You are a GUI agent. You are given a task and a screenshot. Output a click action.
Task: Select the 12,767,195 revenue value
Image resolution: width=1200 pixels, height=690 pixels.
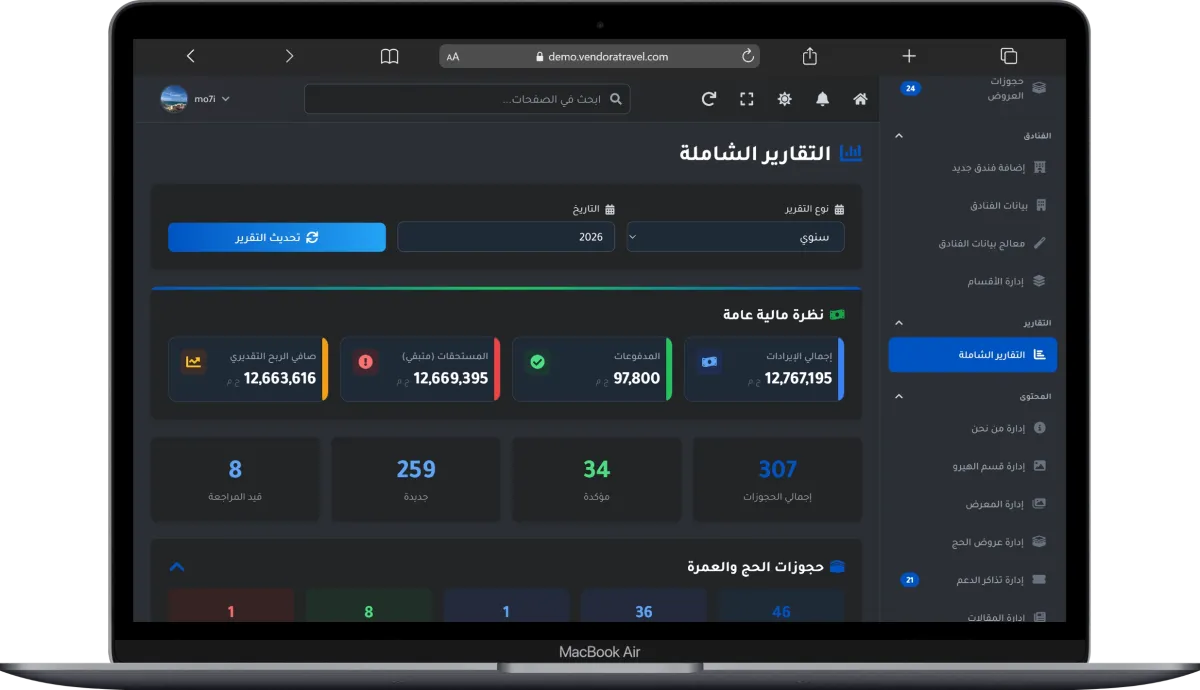[798, 378]
